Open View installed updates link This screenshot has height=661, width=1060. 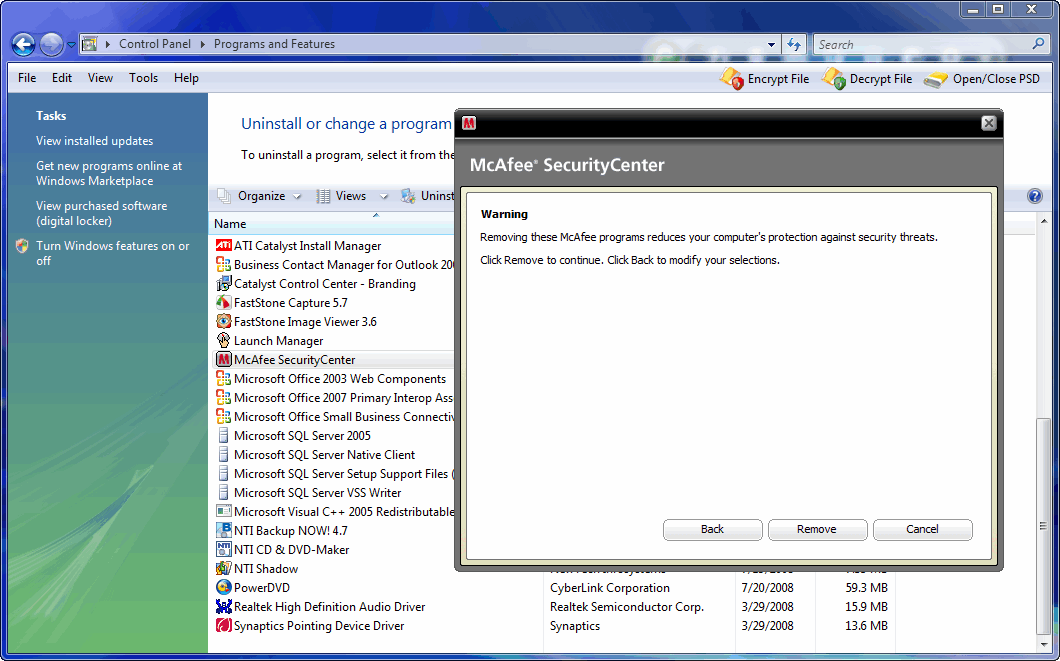(x=95, y=141)
